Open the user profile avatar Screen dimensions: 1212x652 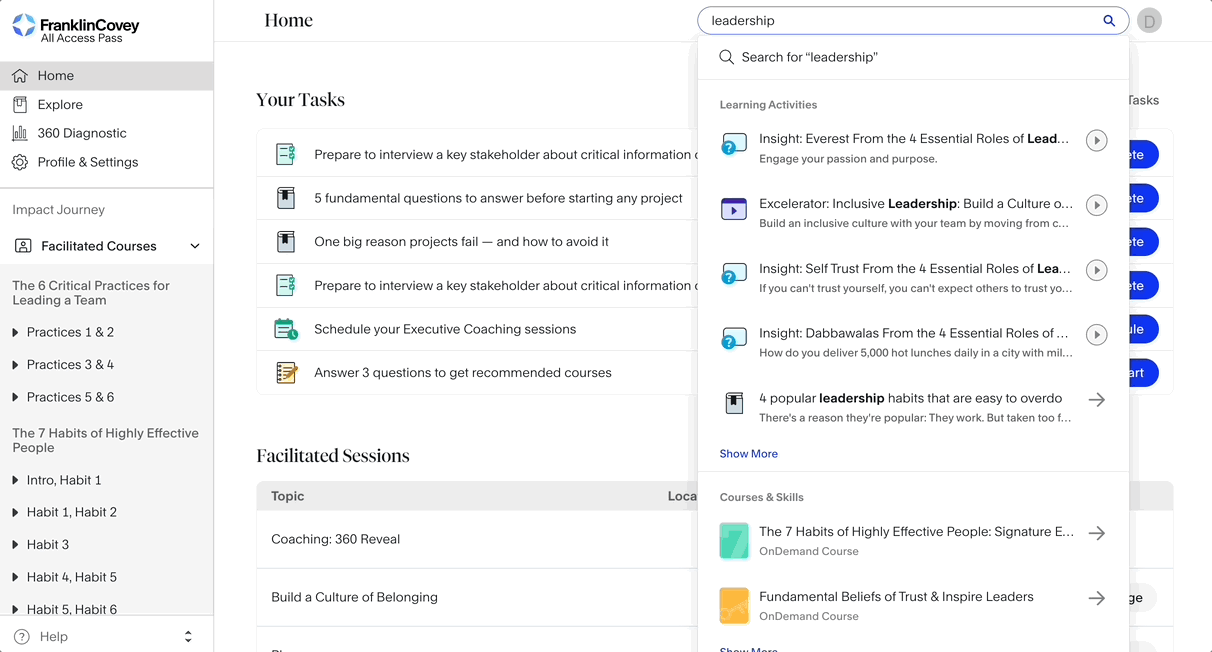1149,21
